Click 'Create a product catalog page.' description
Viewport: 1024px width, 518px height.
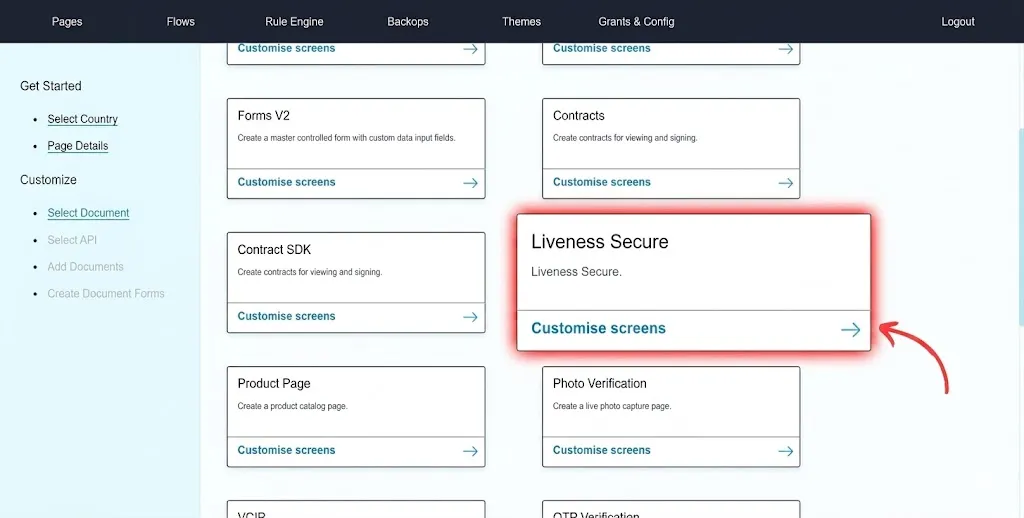293,406
